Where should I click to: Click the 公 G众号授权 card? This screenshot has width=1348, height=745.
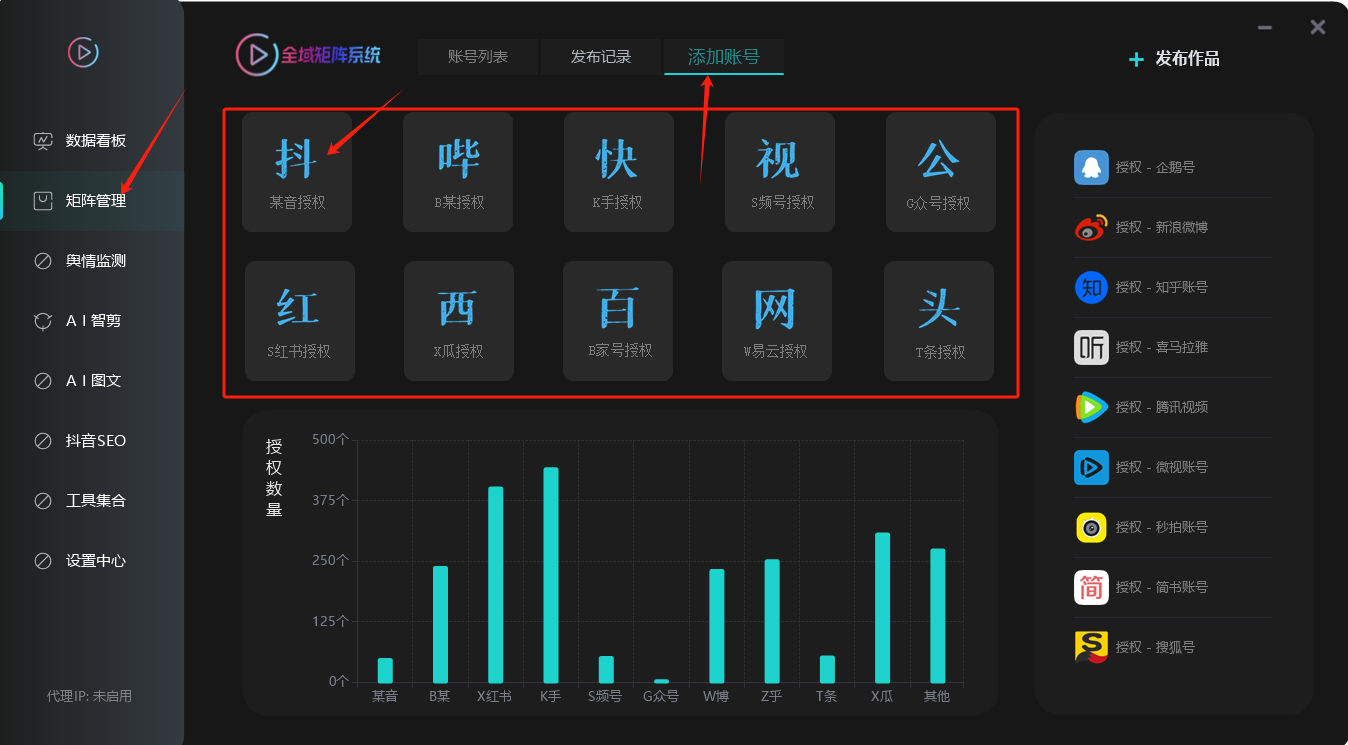[941, 172]
